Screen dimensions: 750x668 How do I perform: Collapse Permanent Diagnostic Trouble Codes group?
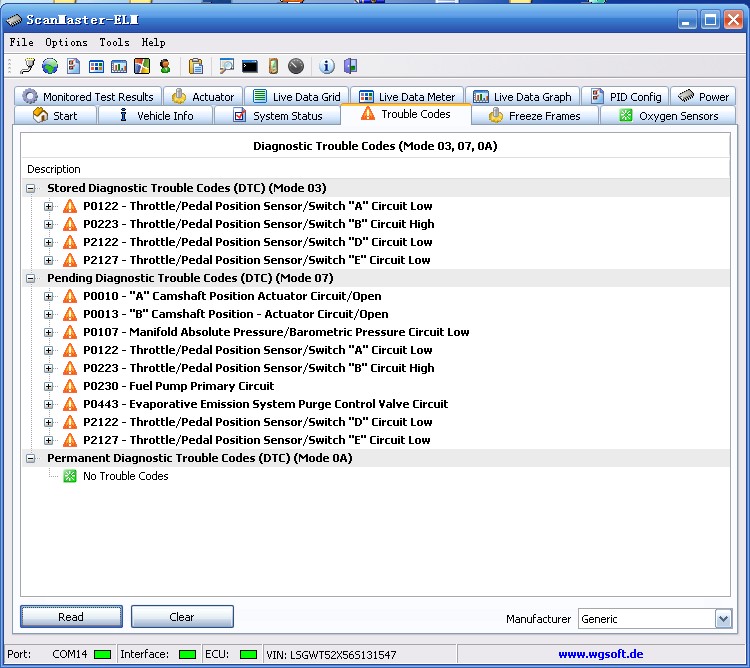[31, 459]
